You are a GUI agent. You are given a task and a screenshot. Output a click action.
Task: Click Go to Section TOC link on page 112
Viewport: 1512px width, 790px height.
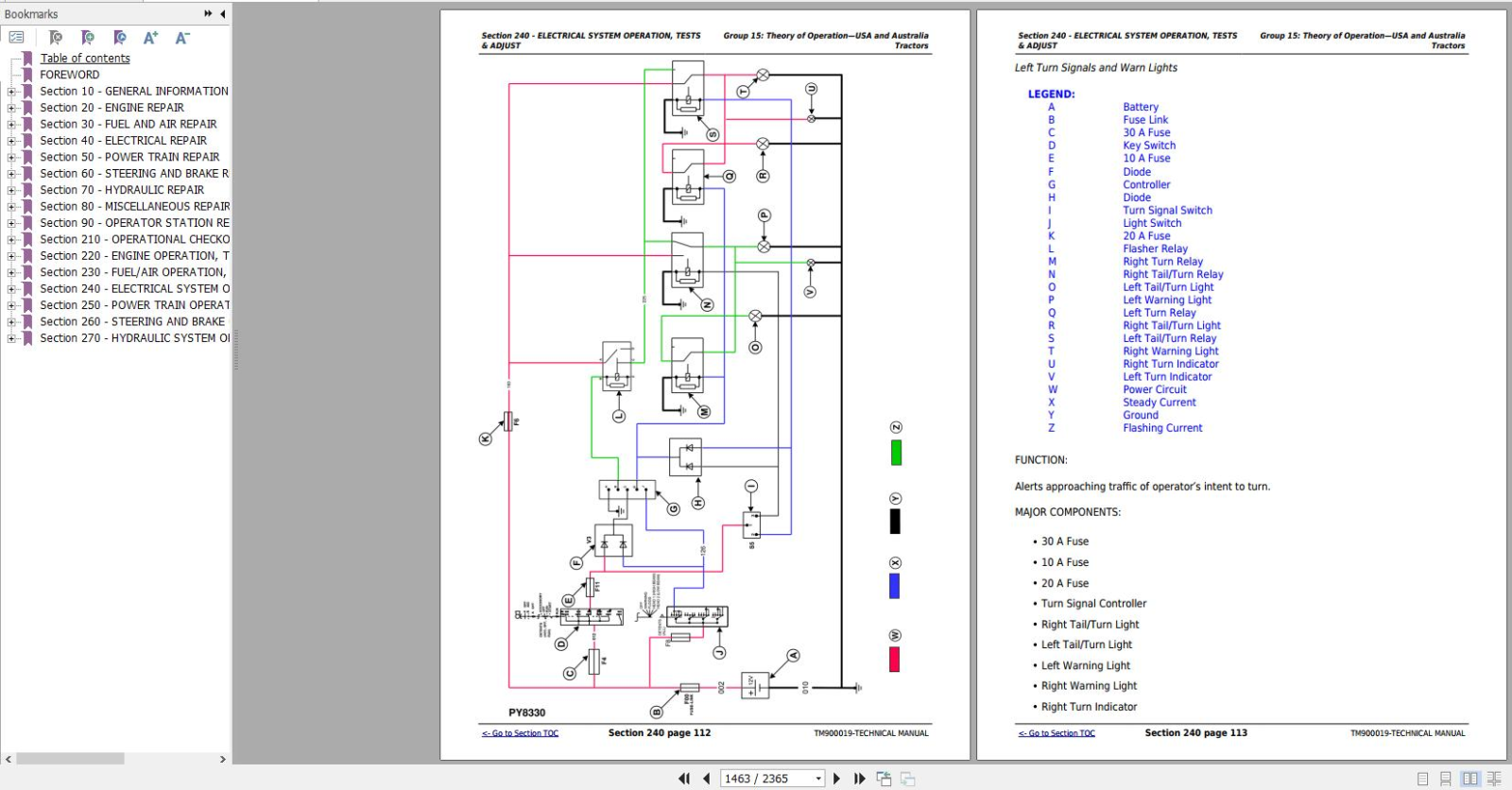tap(520, 733)
